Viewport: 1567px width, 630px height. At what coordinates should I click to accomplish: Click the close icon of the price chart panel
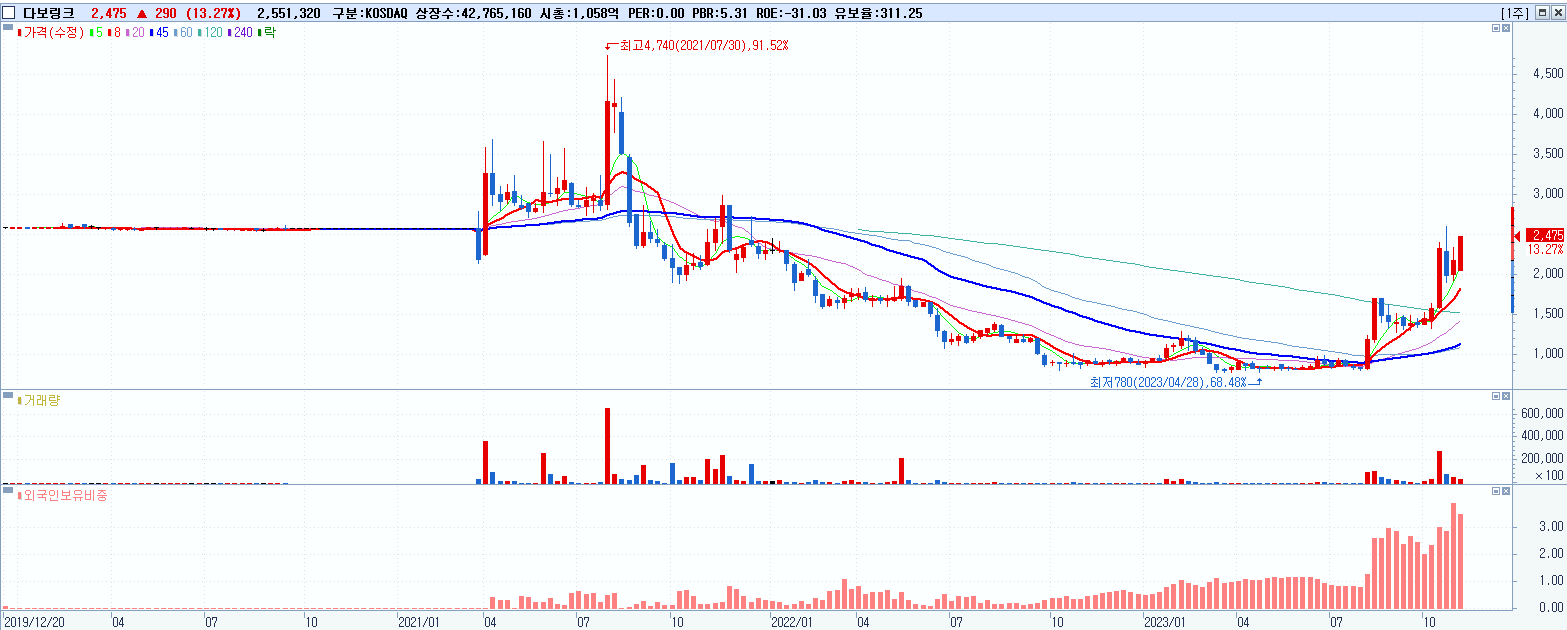click(1508, 30)
